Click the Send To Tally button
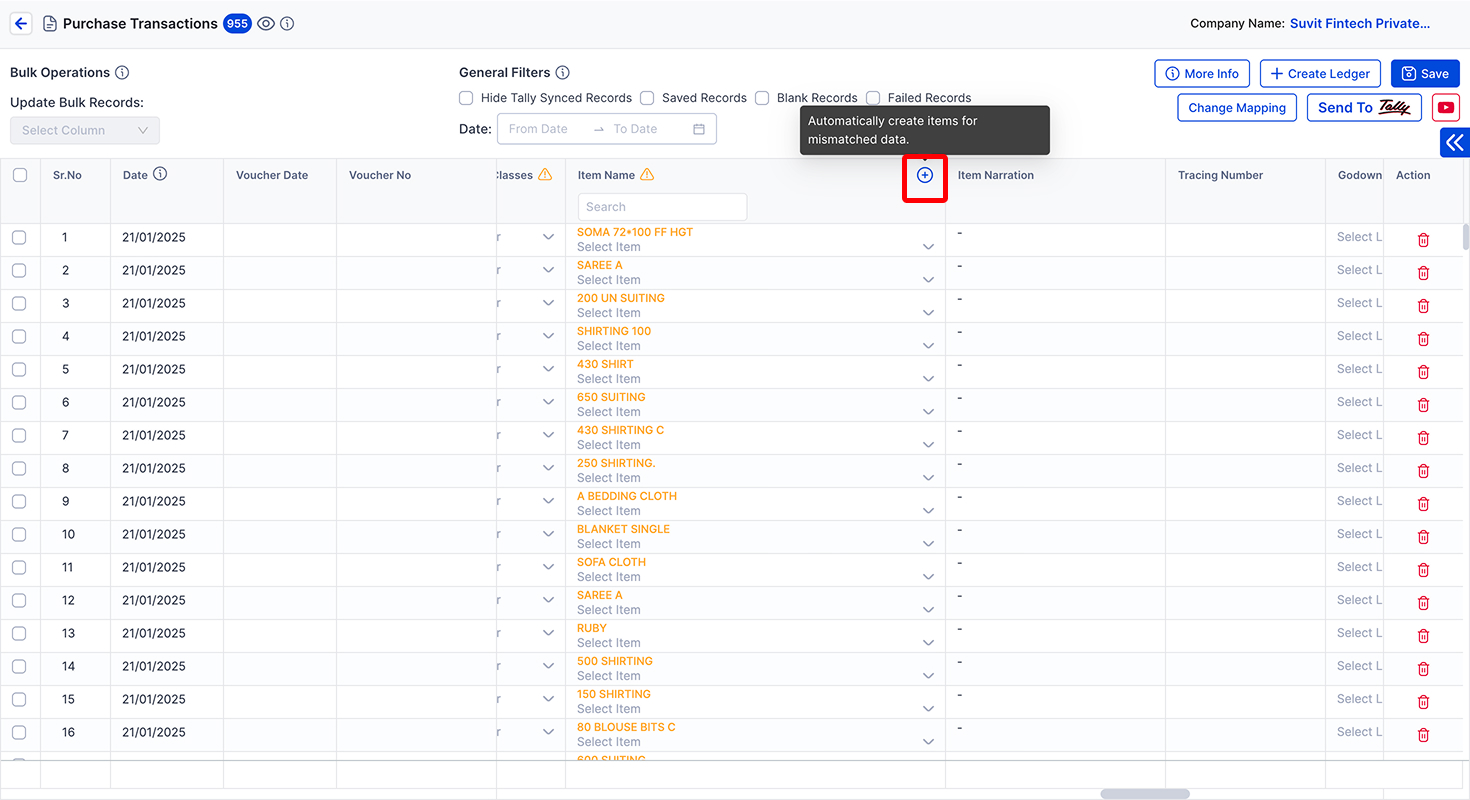 [x=1364, y=107]
